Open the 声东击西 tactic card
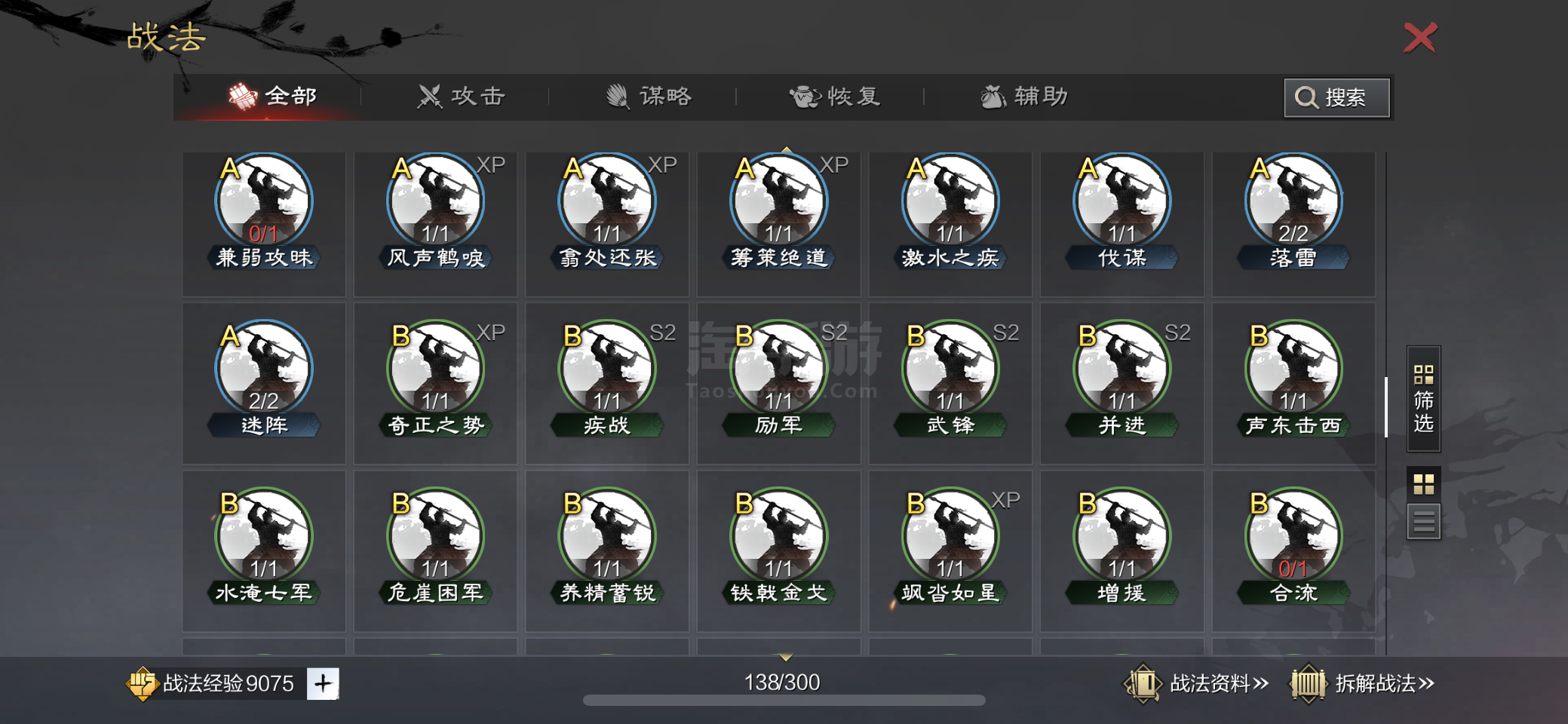 1293,383
